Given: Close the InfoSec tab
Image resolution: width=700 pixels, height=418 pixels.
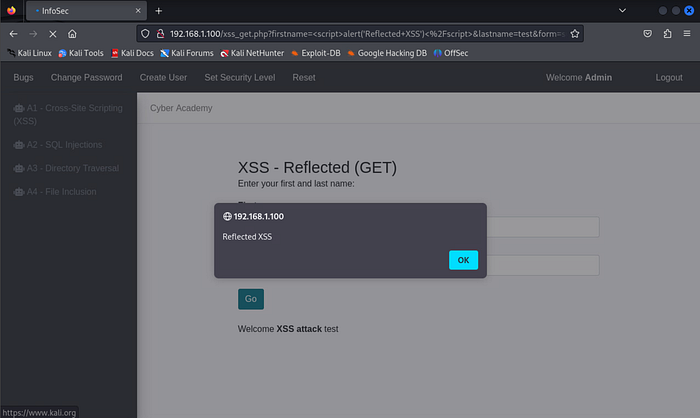Looking at the screenshot, I should click(138, 11).
